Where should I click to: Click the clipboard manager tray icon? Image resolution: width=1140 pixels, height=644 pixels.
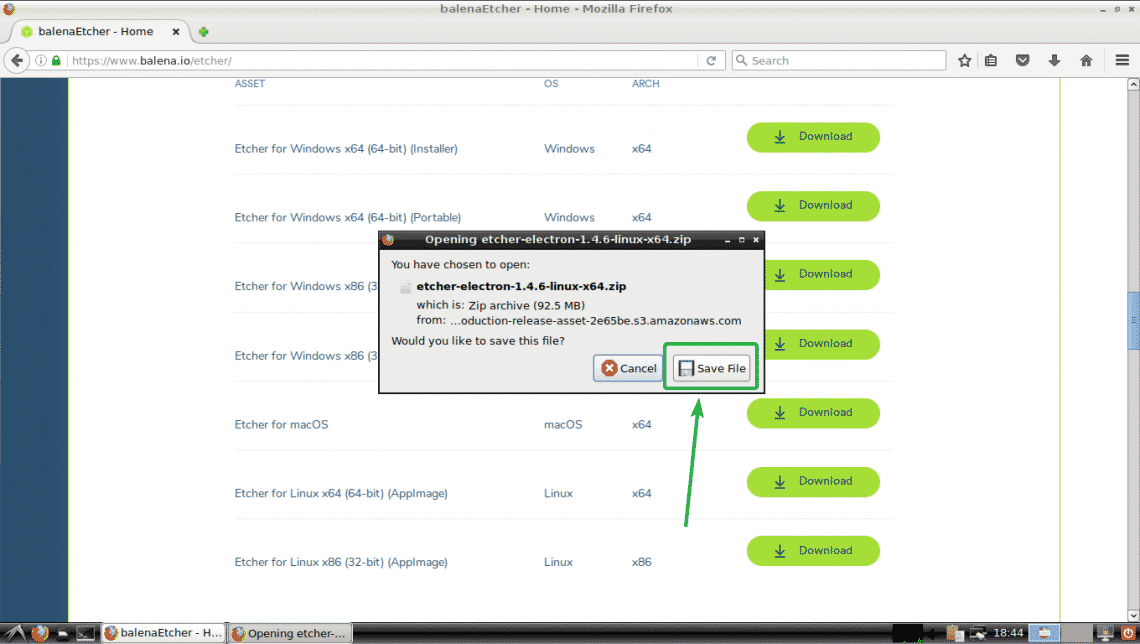[x=955, y=633]
